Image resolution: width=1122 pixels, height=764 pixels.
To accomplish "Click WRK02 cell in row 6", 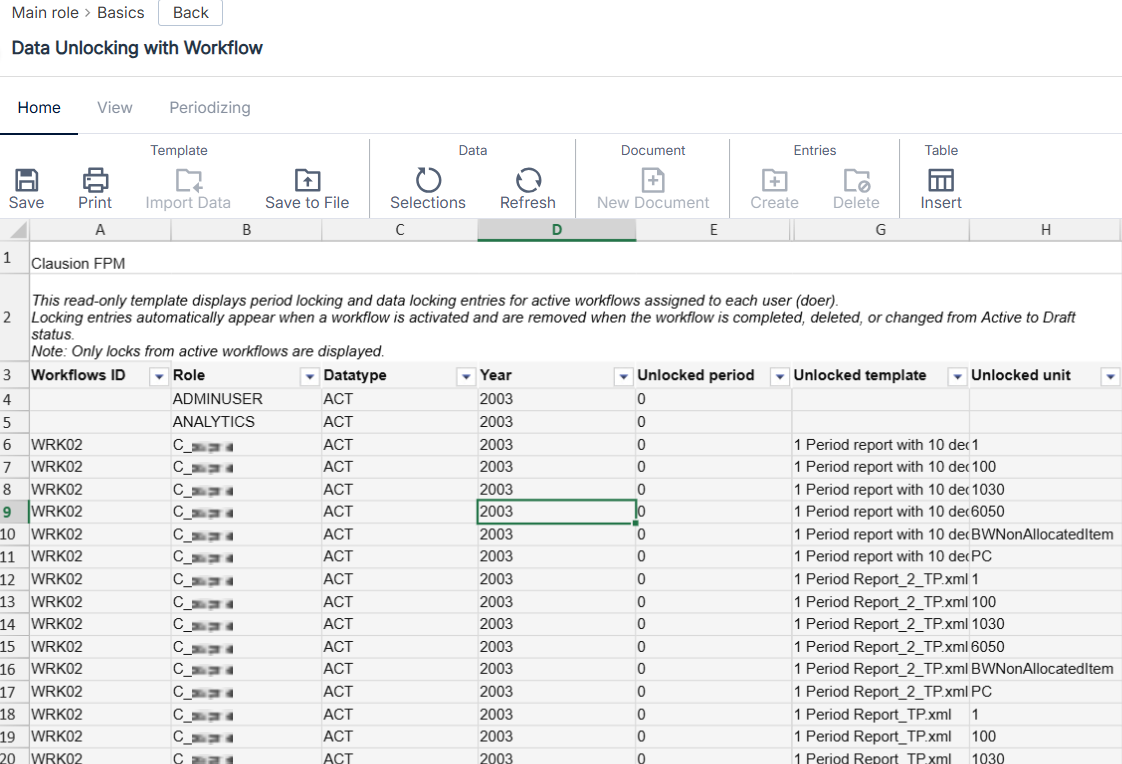I will [x=100, y=445].
